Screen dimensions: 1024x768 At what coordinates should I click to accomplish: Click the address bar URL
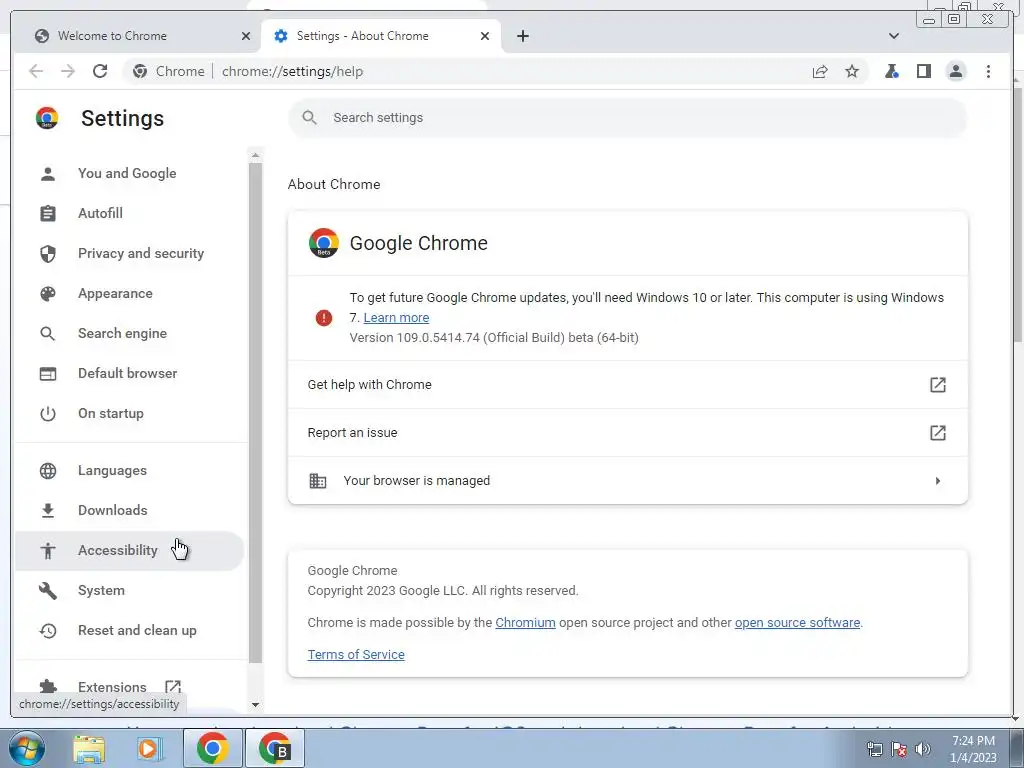292,71
